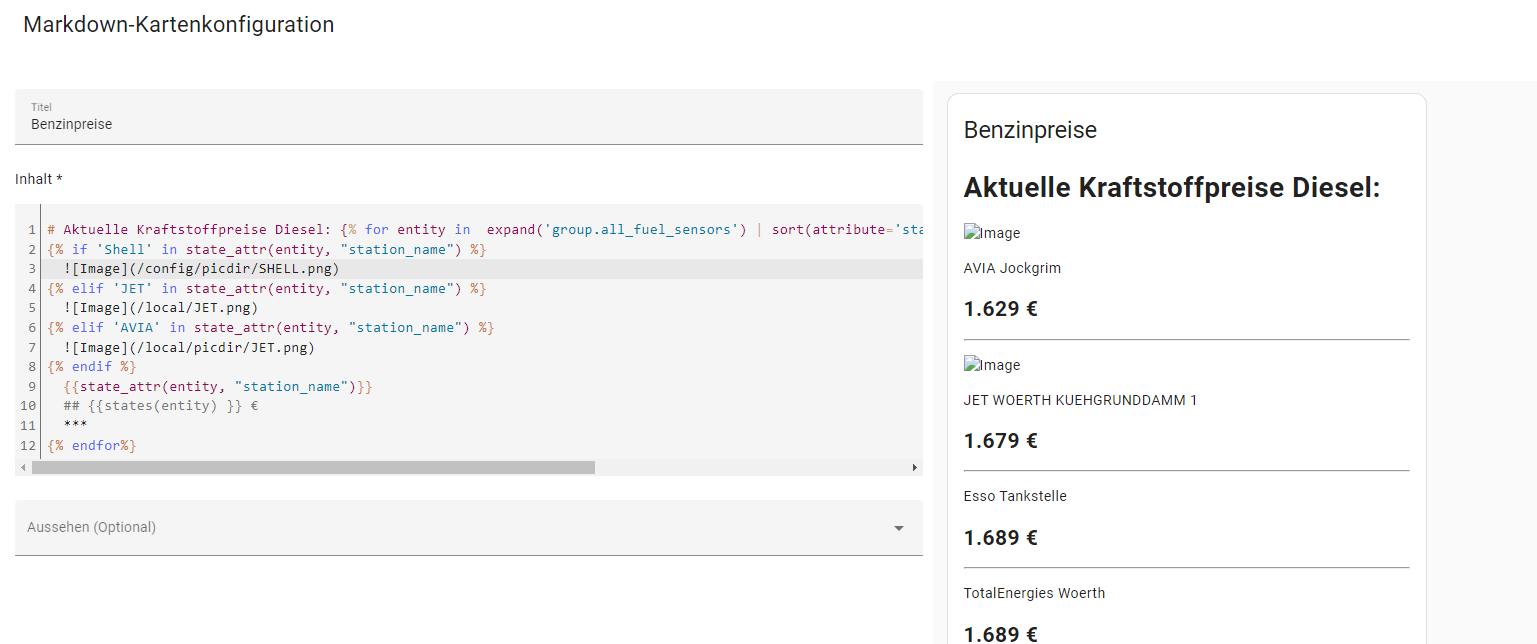Click the horizontal scrollbar thumb in the code editor
1537x644 pixels.
pyautogui.click(x=313, y=467)
